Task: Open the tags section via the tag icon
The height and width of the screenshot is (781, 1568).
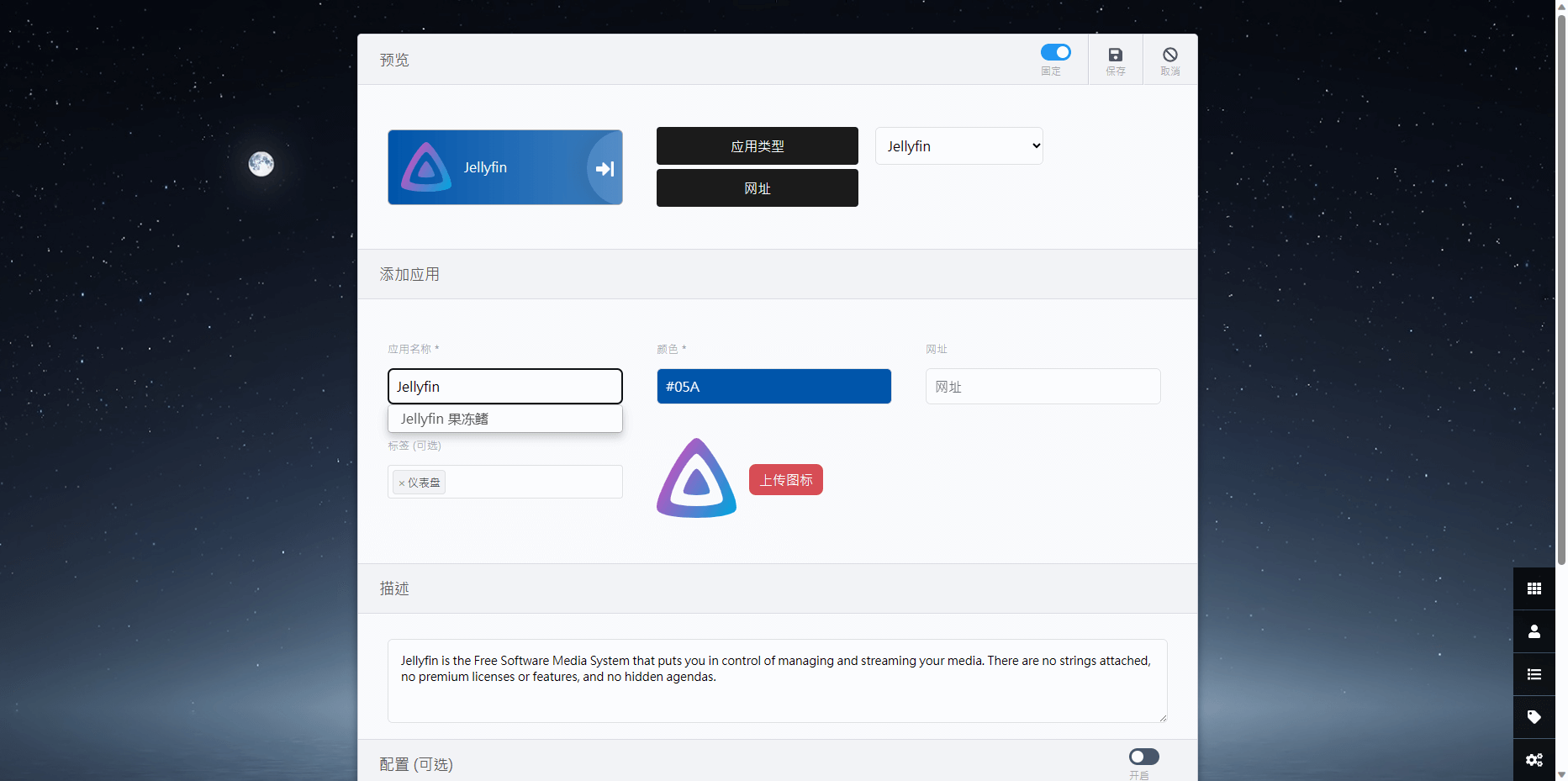Action: (1534, 717)
